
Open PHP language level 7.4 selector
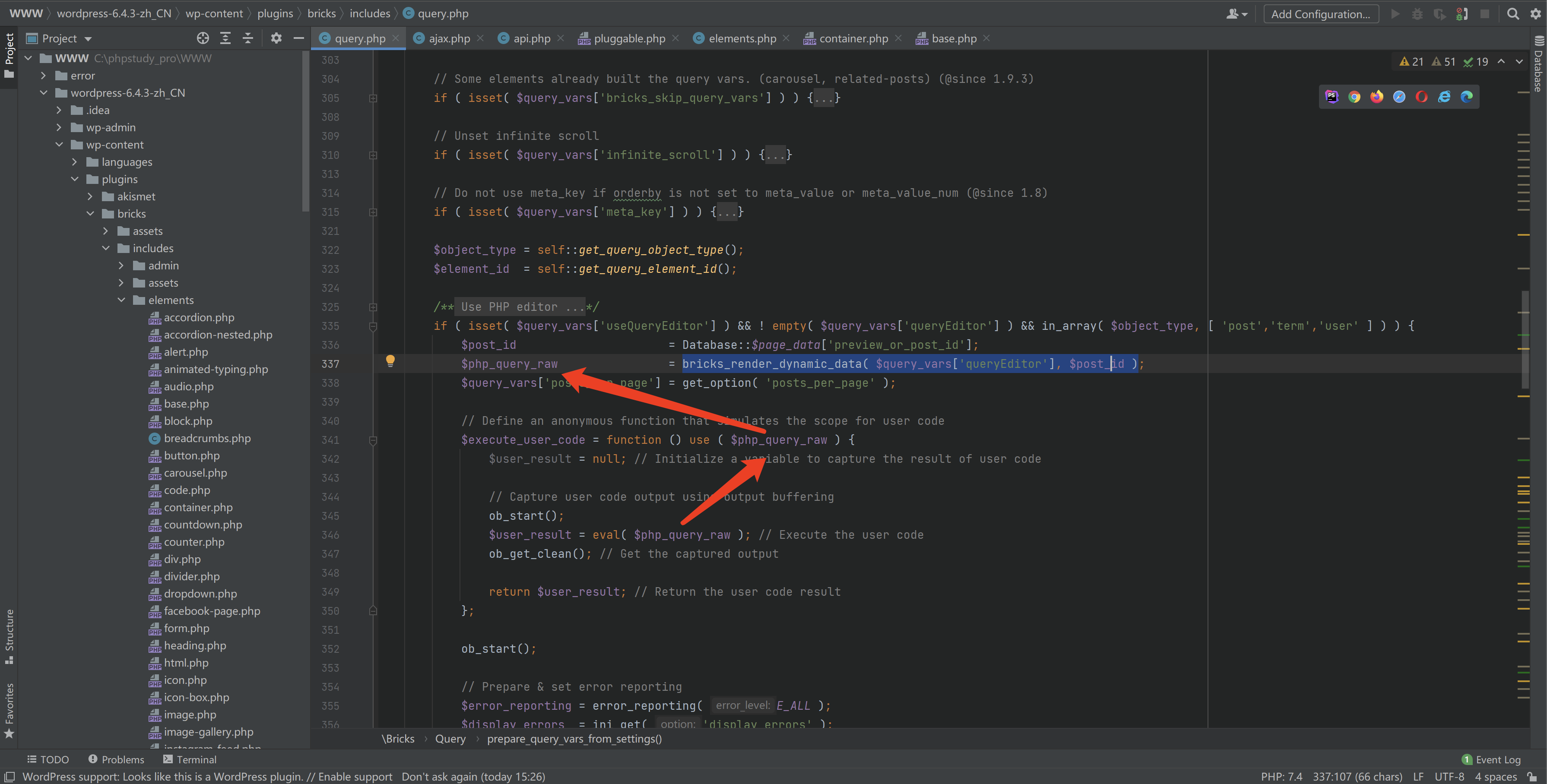pyautogui.click(x=1281, y=776)
